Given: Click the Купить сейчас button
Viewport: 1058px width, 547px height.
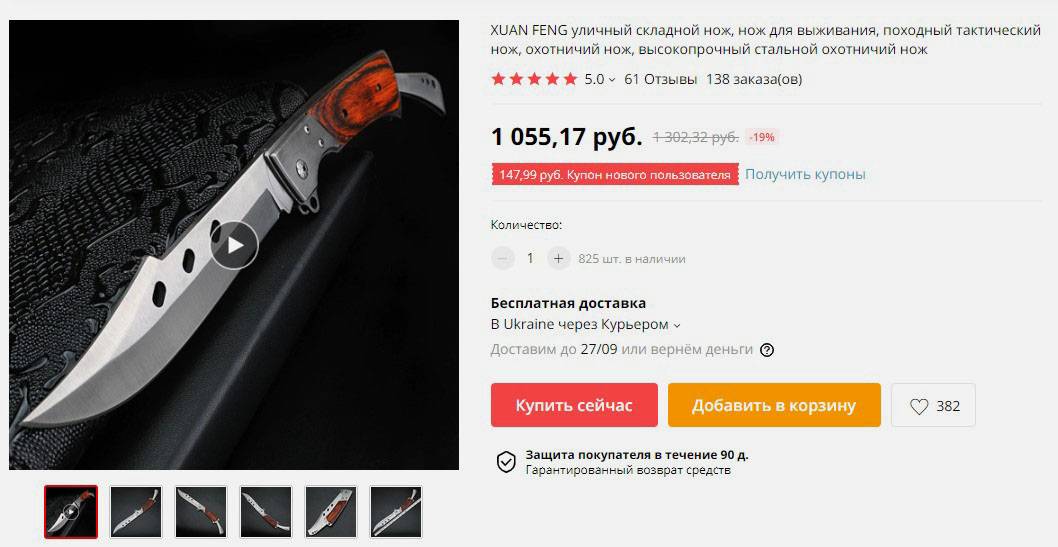Looking at the screenshot, I should [x=574, y=405].
